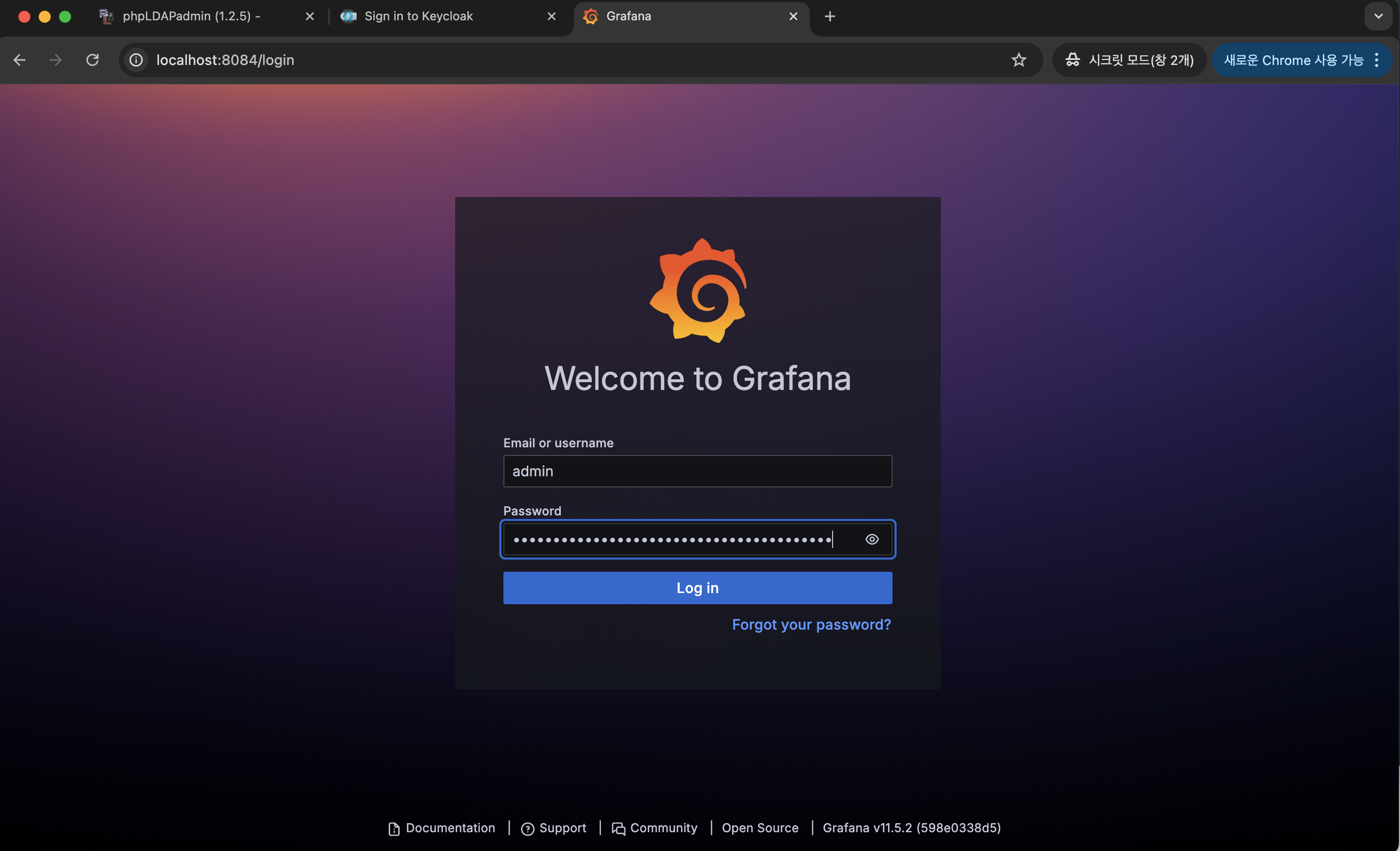Screen dimensions: 1400x851
Task: Click the Support question mark icon
Action: click(x=527, y=829)
